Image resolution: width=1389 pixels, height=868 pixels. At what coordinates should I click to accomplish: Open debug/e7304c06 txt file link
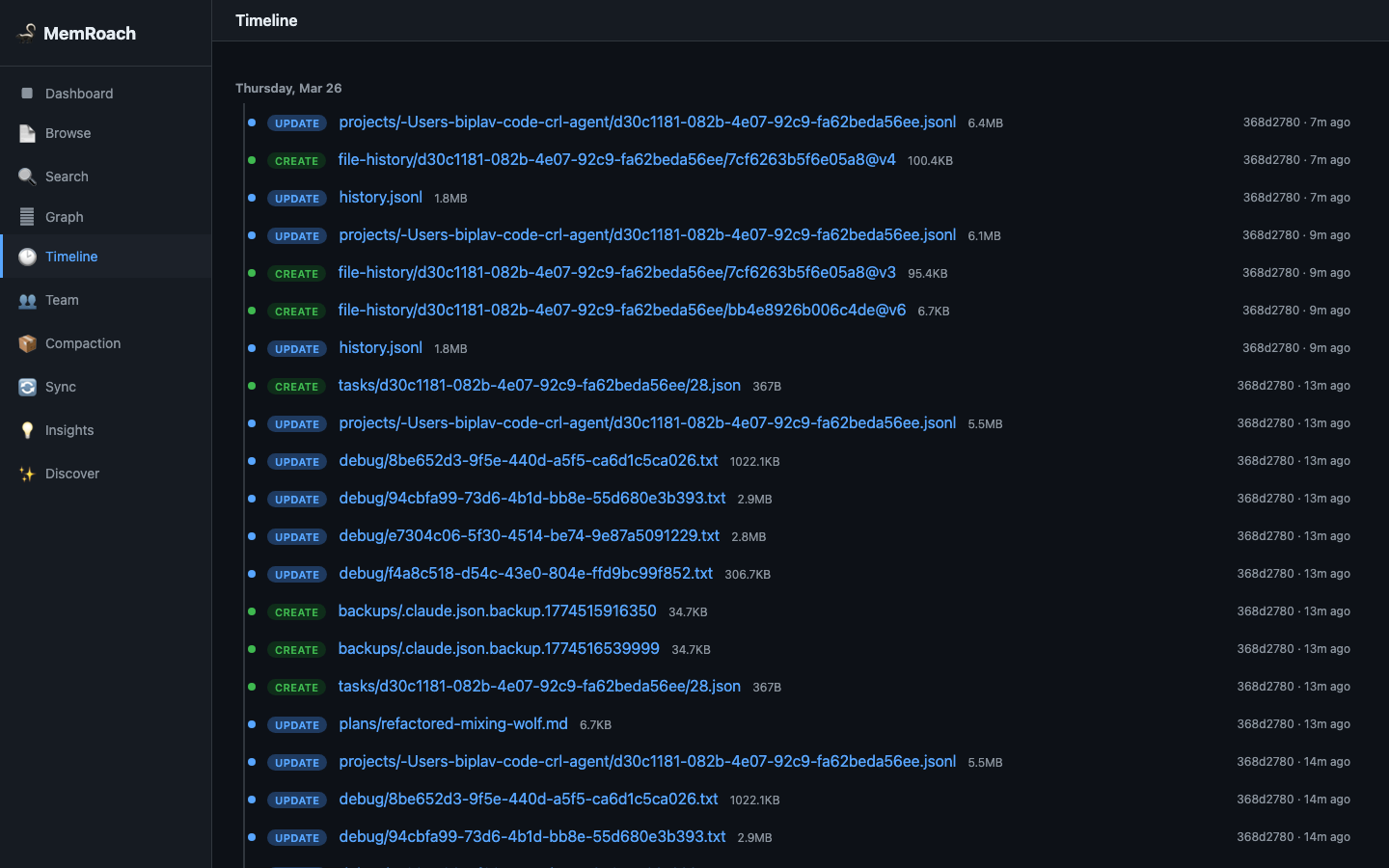click(x=529, y=536)
